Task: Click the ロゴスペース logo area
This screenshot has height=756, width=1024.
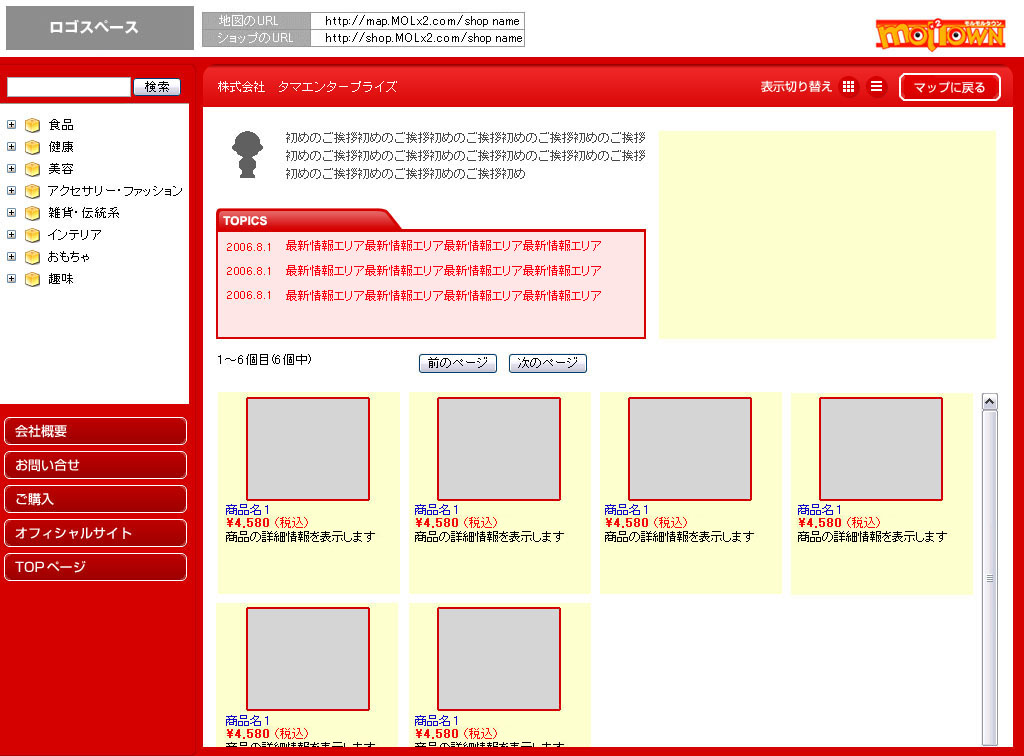Action: (100, 27)
